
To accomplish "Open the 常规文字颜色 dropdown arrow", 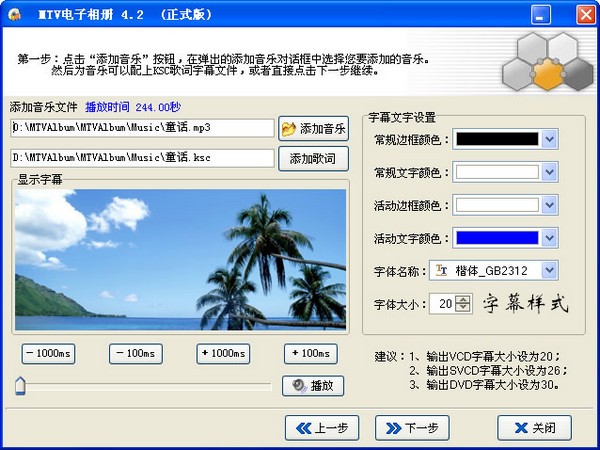I will [549, 172].
